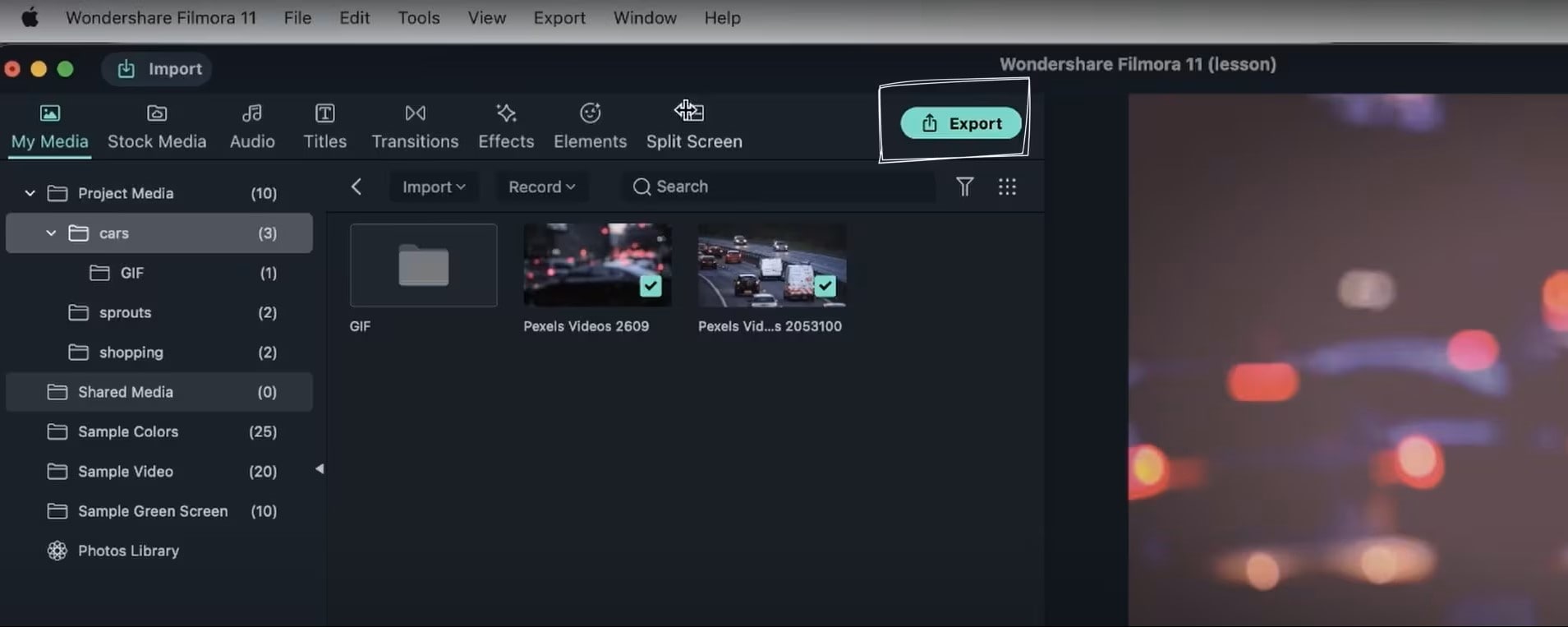Open the GIF folder thumbnail
Viewport: 1568px width, 627px height.
click(424, 265)
